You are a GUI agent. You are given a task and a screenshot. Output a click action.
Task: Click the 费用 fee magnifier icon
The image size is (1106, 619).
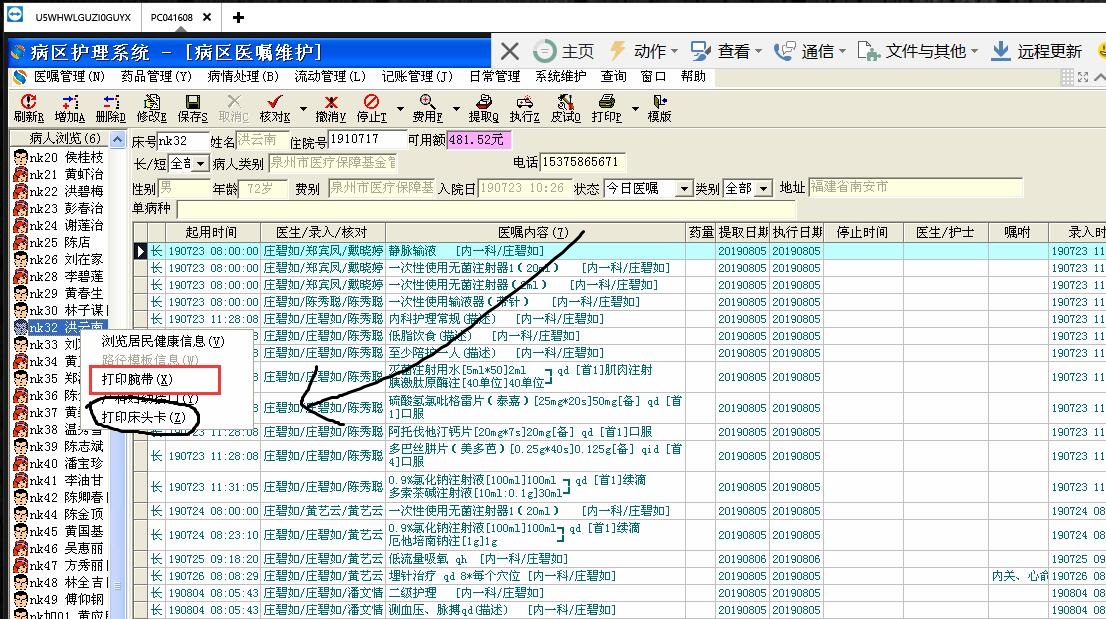[427, 108]
